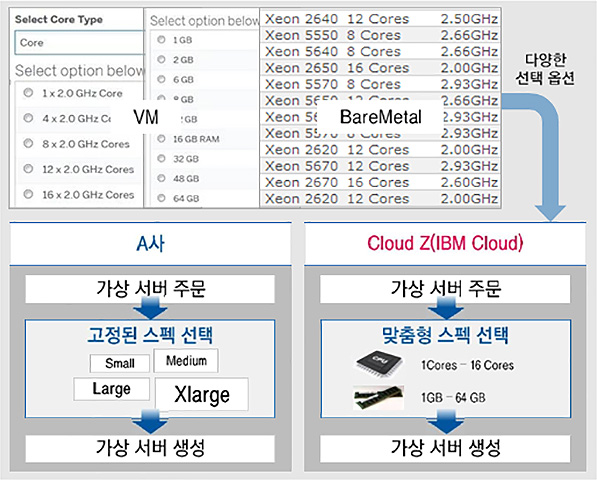The image size is (597, 480).
Task: Pick the 64 GB memory option
Action: [x=161, y=198]
